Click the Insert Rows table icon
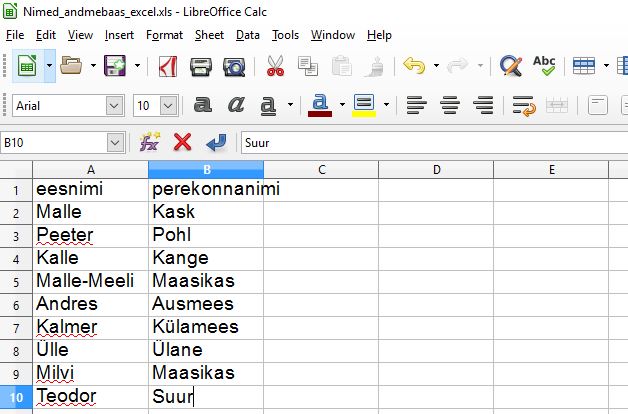The height and width of the screenshot is (414, 628). coord(584,66)
